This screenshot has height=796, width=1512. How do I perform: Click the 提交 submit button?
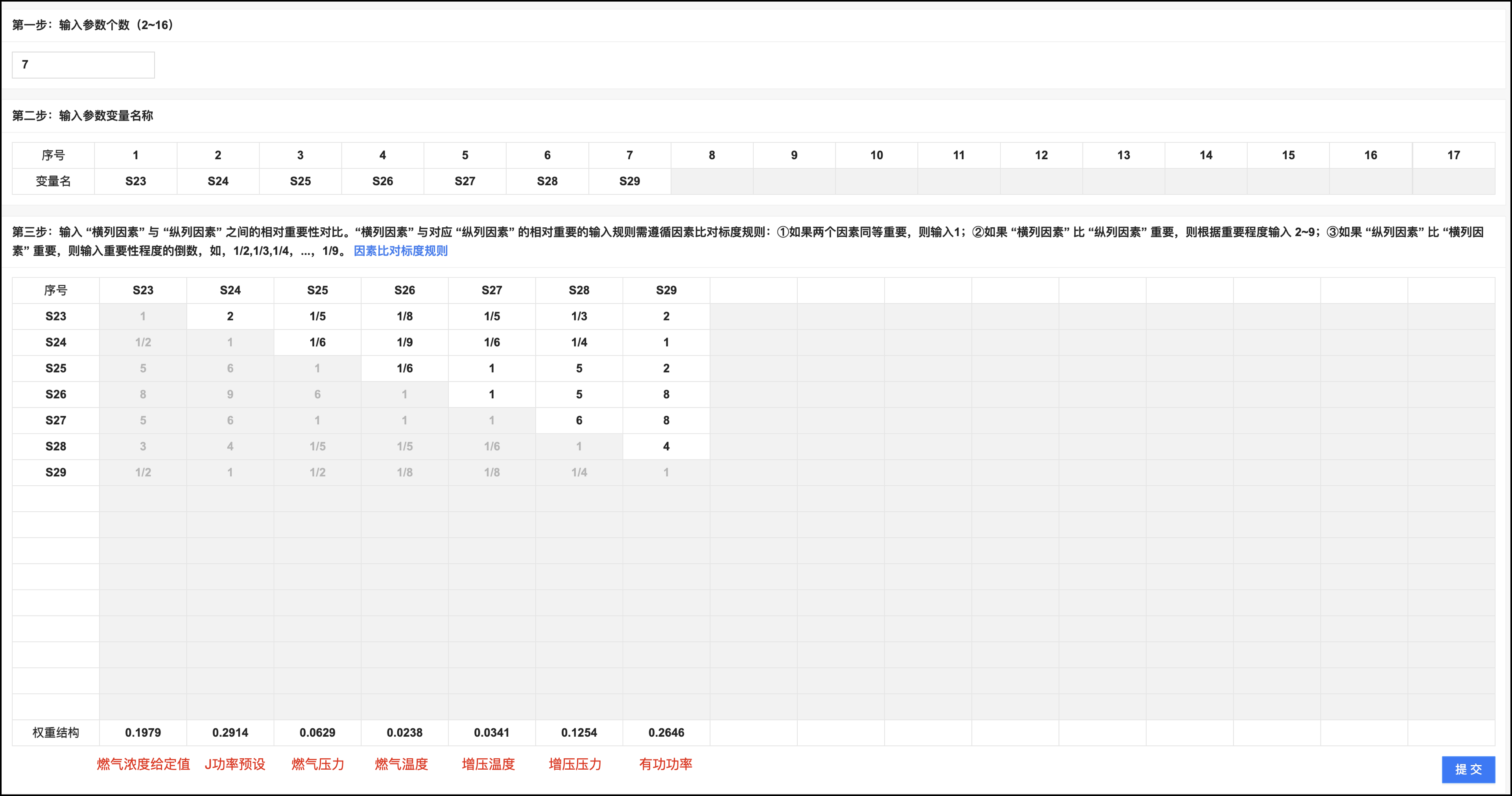point(1468,769)
